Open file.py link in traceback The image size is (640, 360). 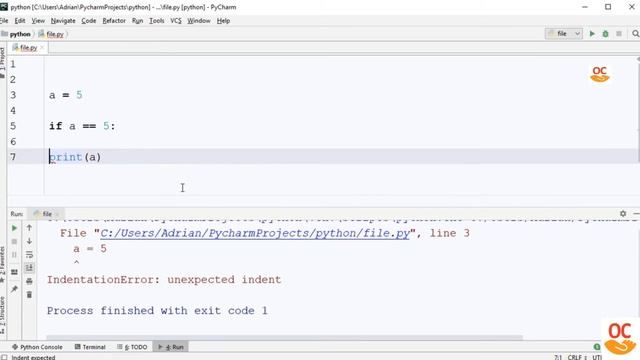tap(255, 233)
